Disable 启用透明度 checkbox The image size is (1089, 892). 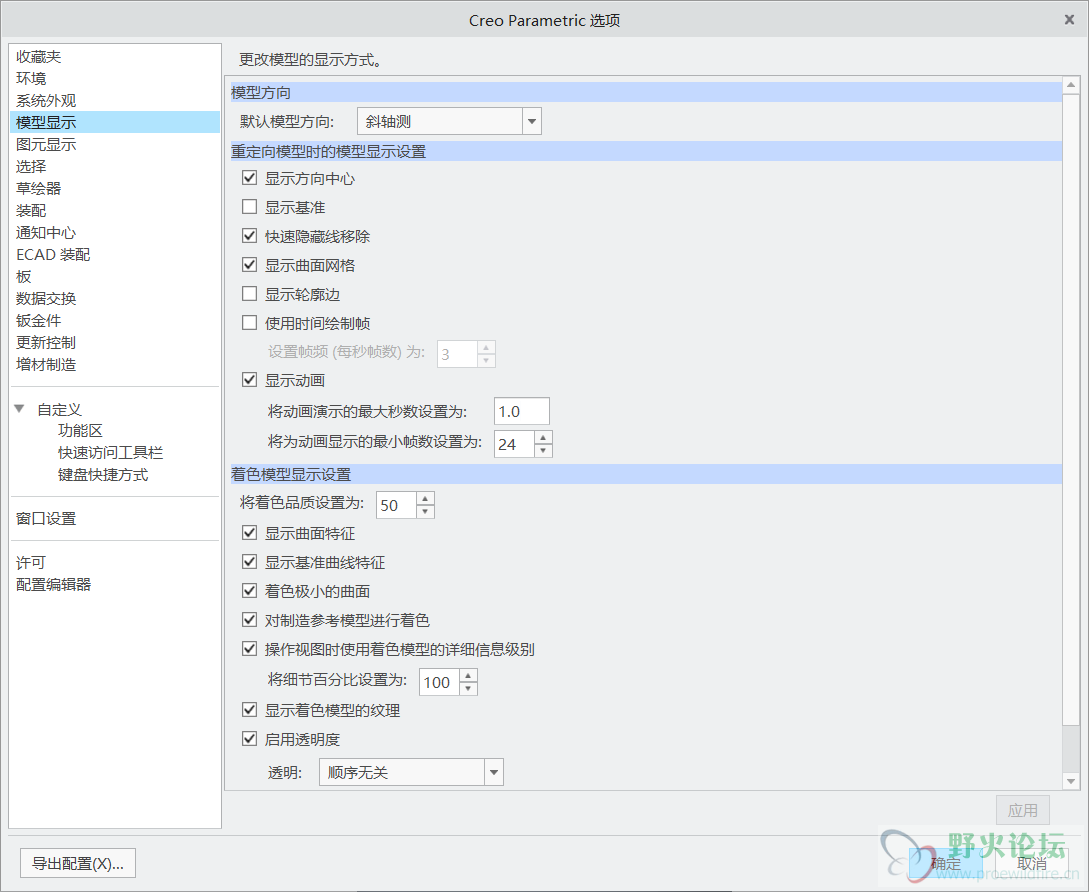point(249,738)
